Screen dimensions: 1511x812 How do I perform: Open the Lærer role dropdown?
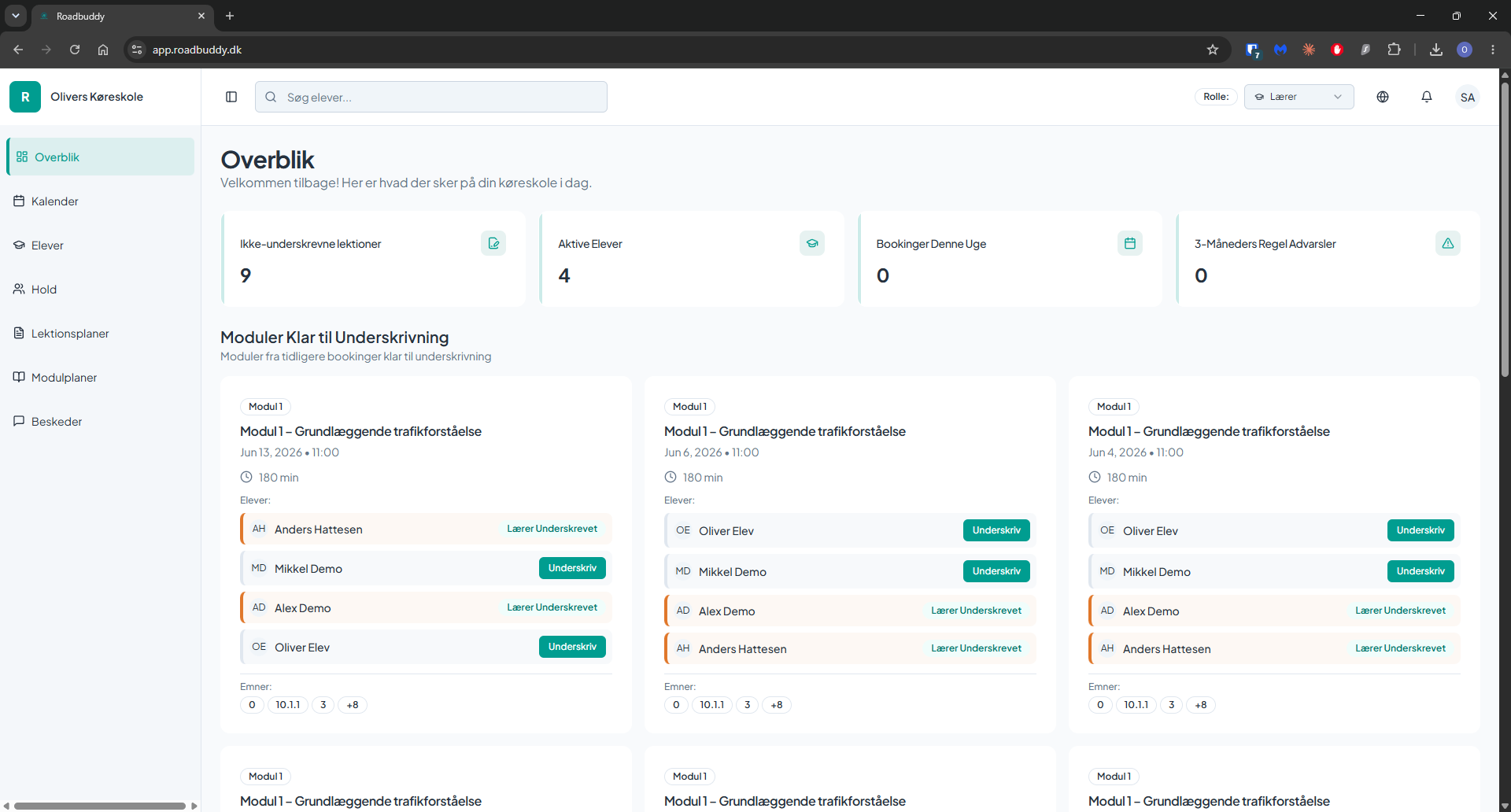[1299, 97]
